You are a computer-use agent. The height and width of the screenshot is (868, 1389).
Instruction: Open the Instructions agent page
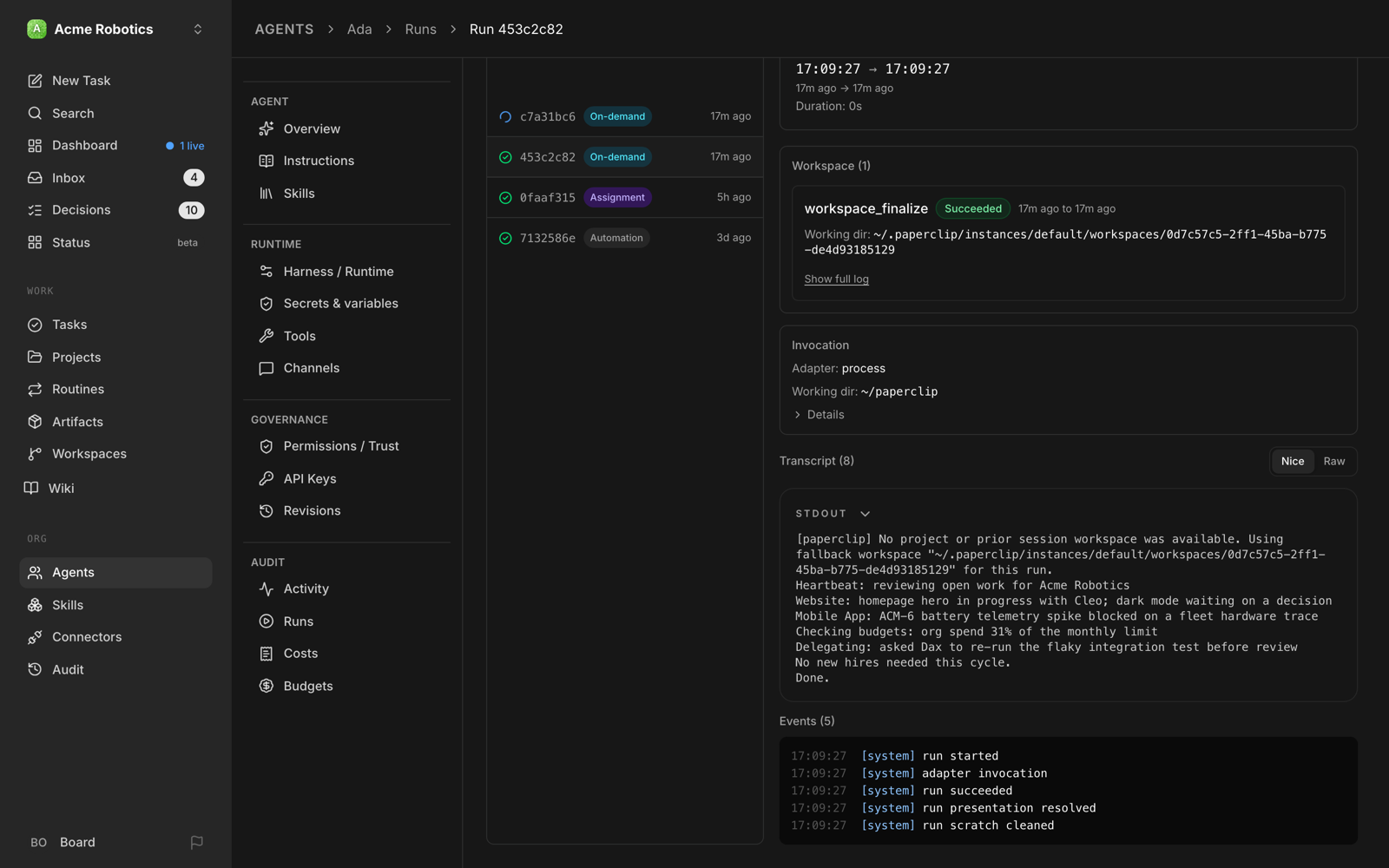pyautogui.click(x=346, y=161)
